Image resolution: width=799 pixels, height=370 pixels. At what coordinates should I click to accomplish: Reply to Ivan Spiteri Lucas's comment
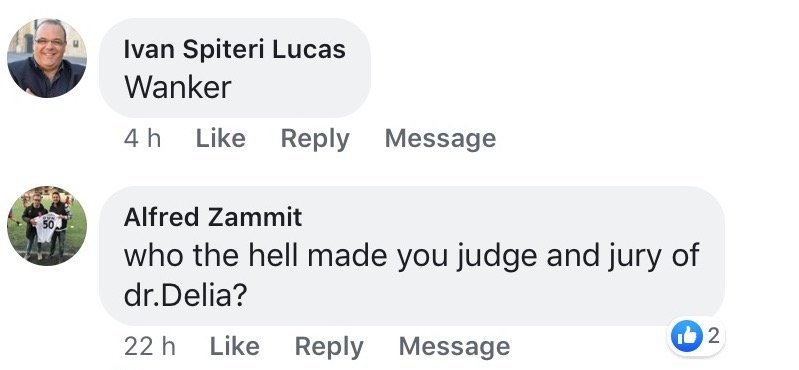[x=315, y=139]
